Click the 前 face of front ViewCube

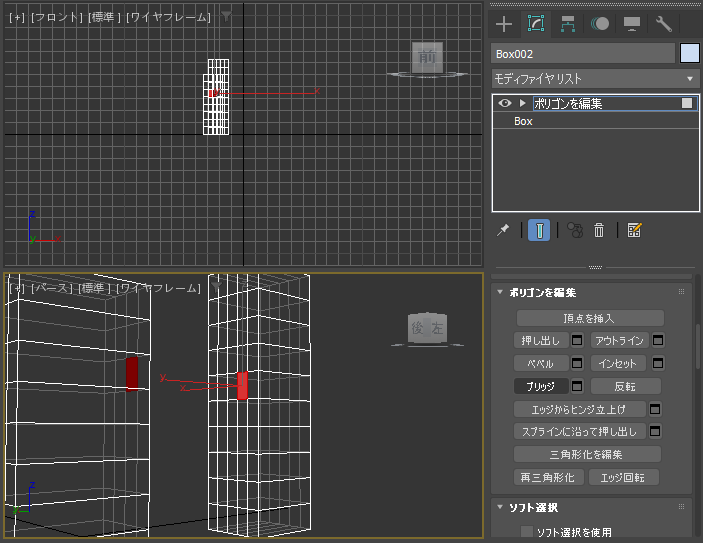[427, 57]
